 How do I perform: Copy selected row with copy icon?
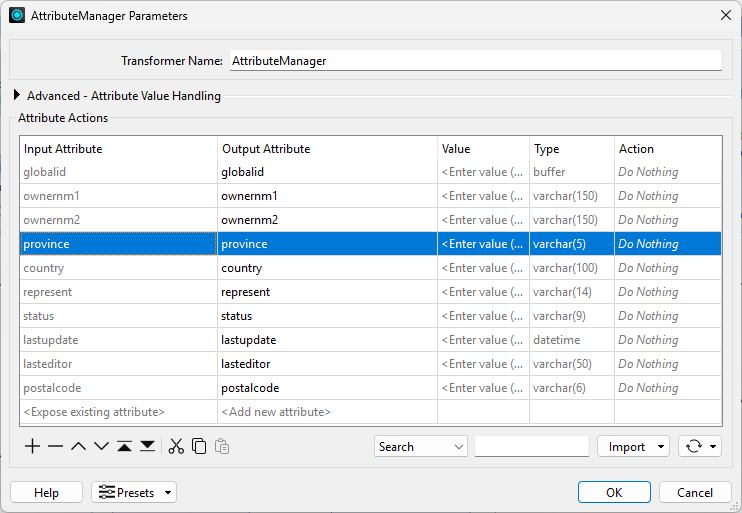coord(199,447)
